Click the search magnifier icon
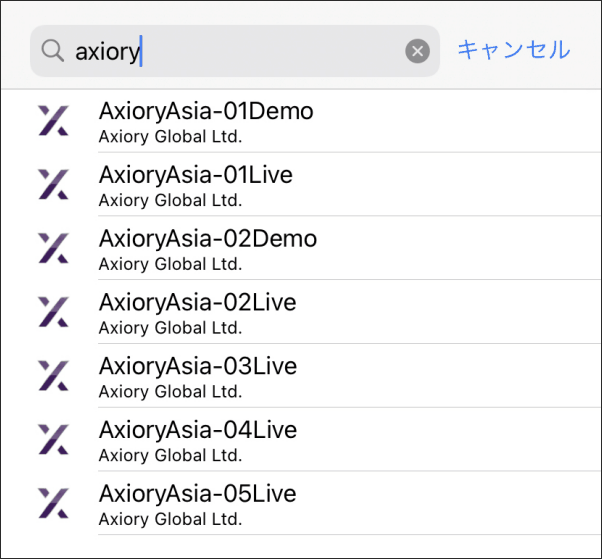The width and height of the screenshot is (602, 559). pyautogui.click(x=52, y=51)
